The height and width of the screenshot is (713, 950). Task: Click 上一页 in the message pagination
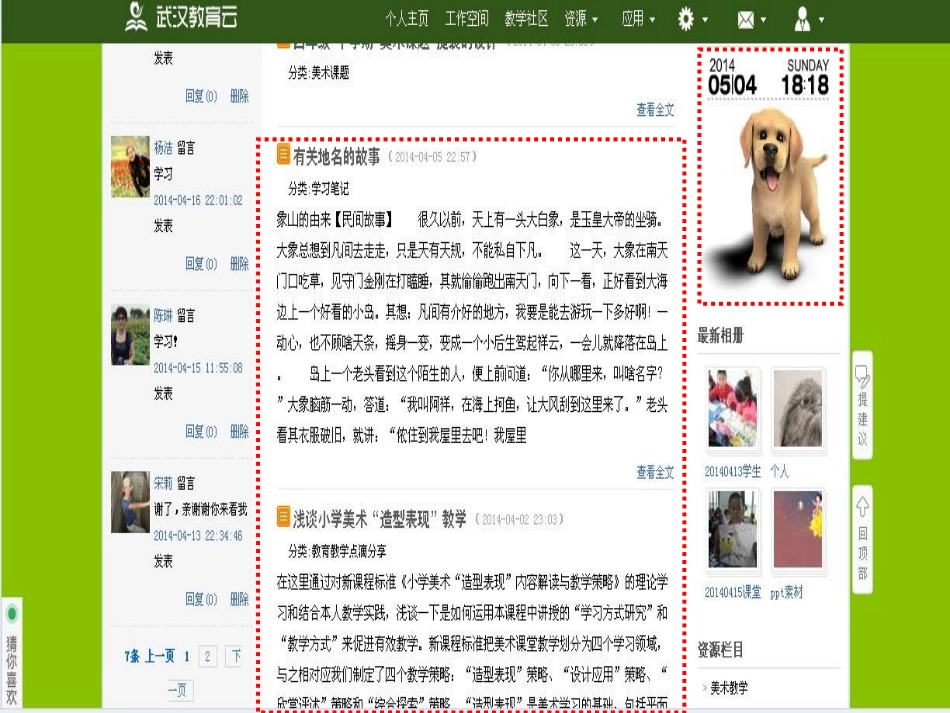pyautogui.click(x=160, y=657)
